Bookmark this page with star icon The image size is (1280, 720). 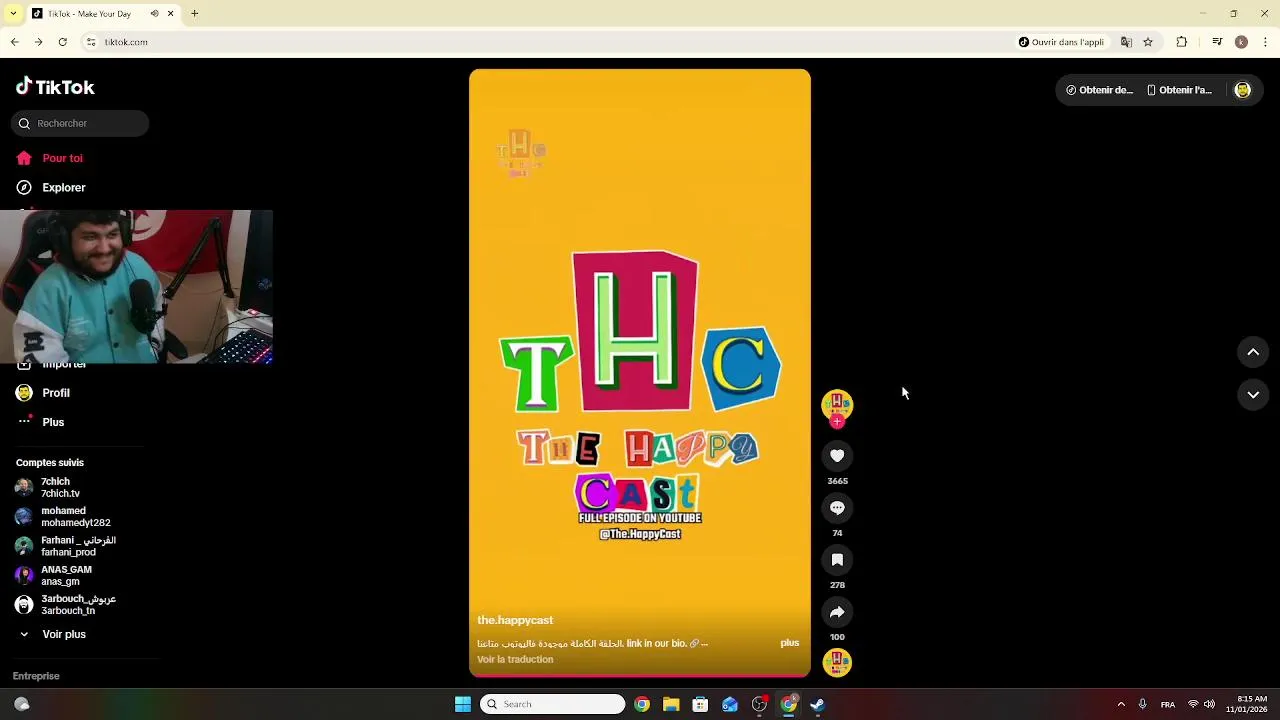pyautogui.click(x=1148, y=42)
